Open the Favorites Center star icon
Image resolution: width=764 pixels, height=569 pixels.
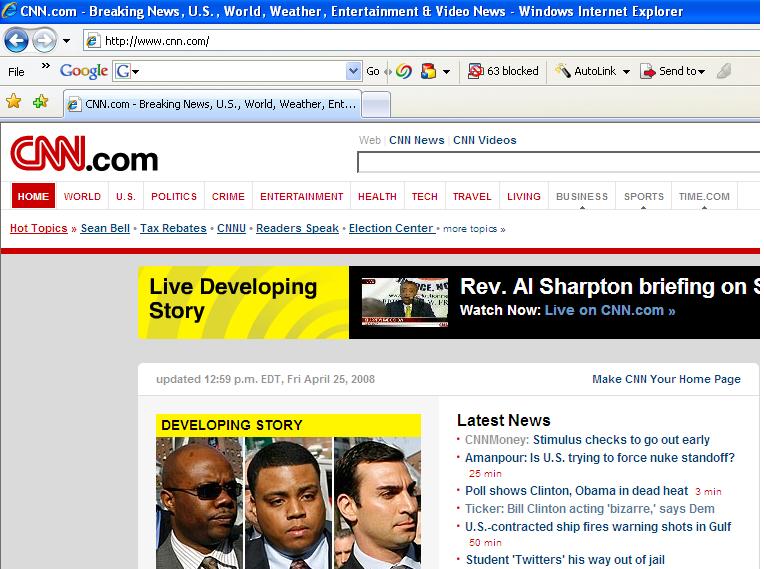14,102
